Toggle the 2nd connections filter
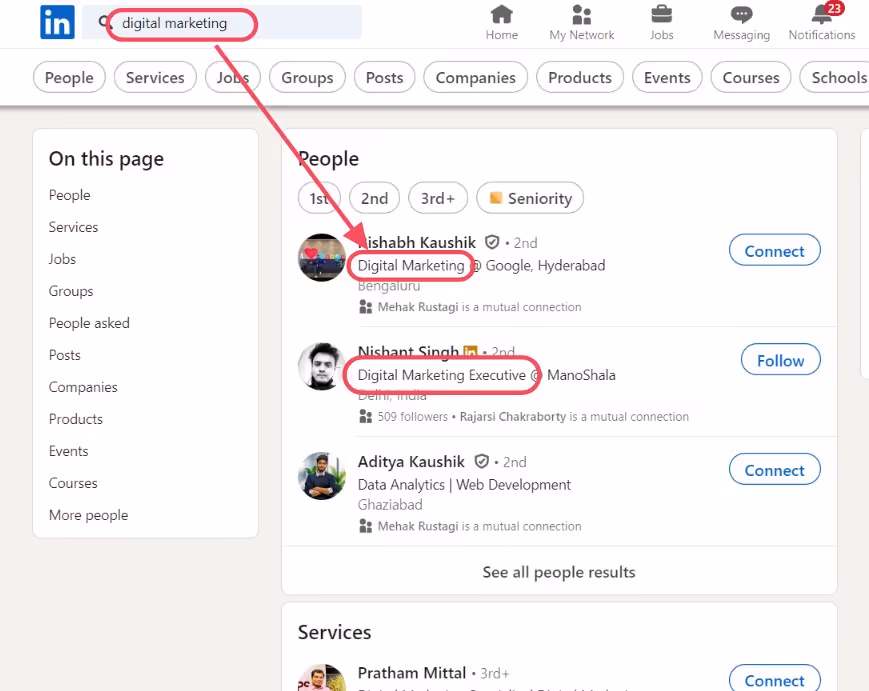Screen dimensions: 869x691 coord(374,198)
